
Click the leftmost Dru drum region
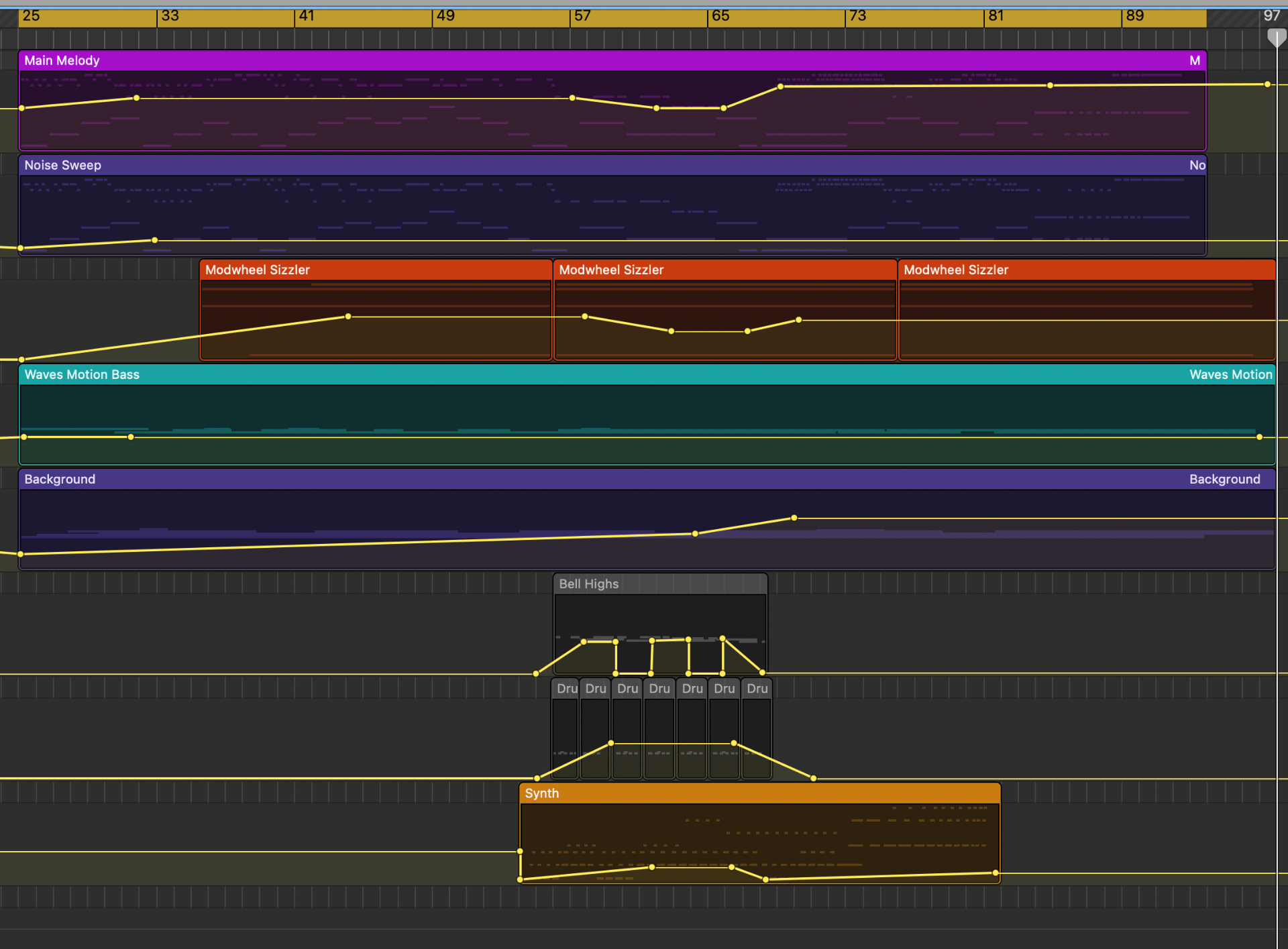[x=566, y=689]
